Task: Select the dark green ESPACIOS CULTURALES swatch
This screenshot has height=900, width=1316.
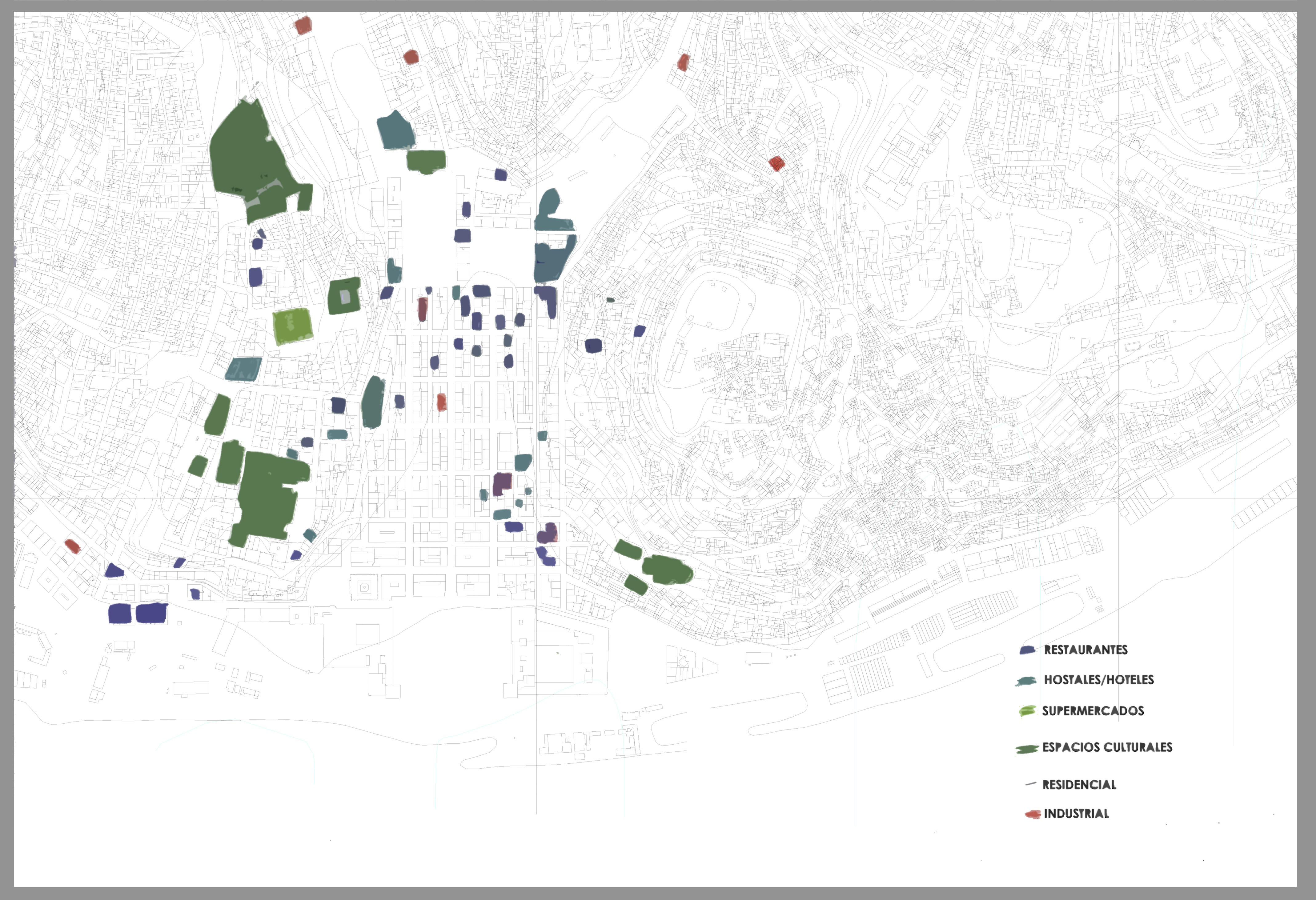Action: [1027, 749]
